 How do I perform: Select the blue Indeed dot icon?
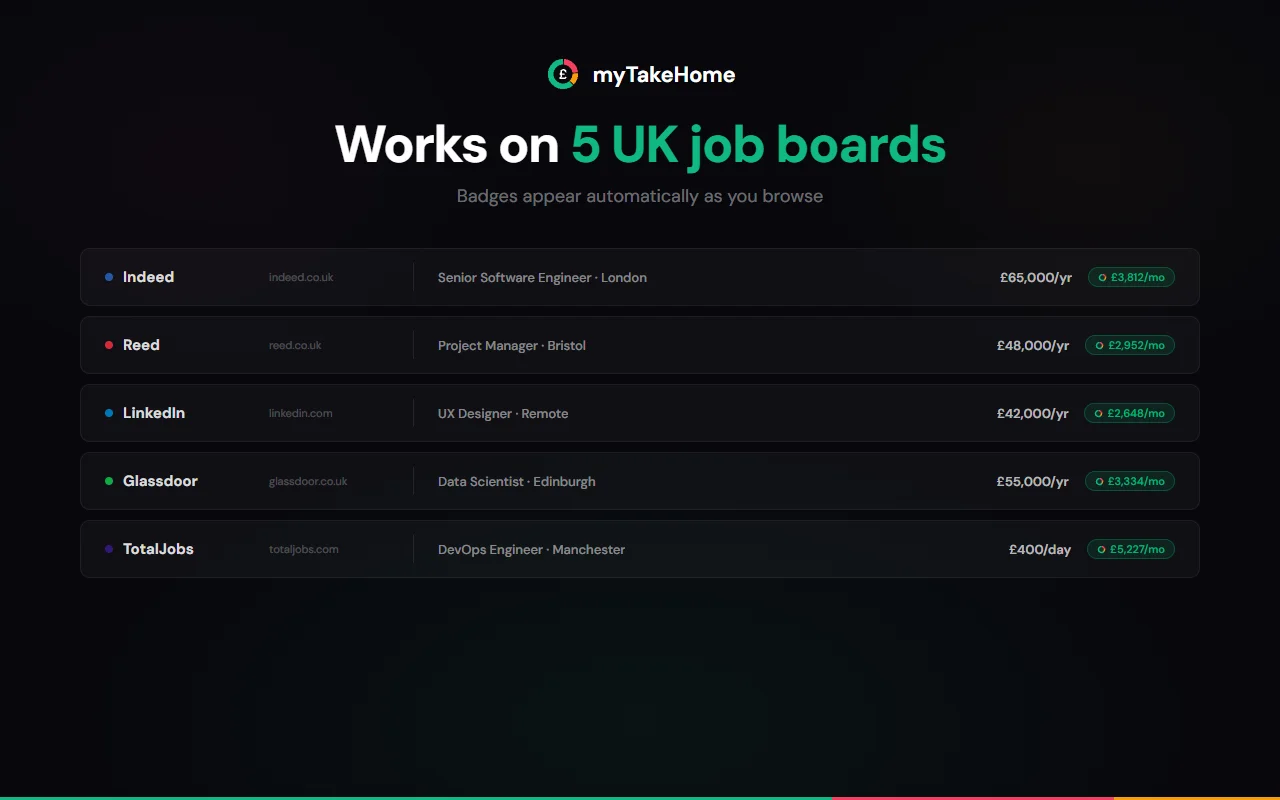(x=110, y=277)
